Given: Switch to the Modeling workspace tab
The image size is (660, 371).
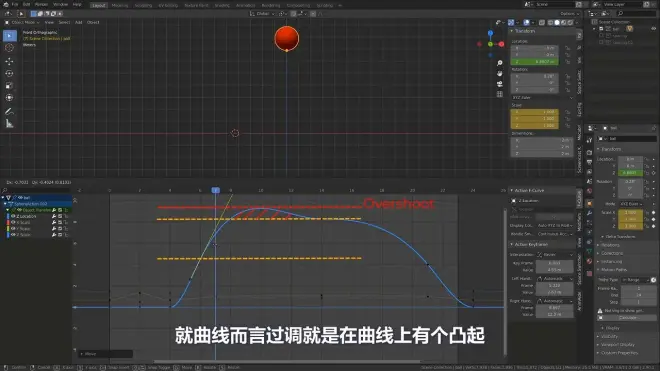Looking at the screenshot, I should (x=120, y=5).
